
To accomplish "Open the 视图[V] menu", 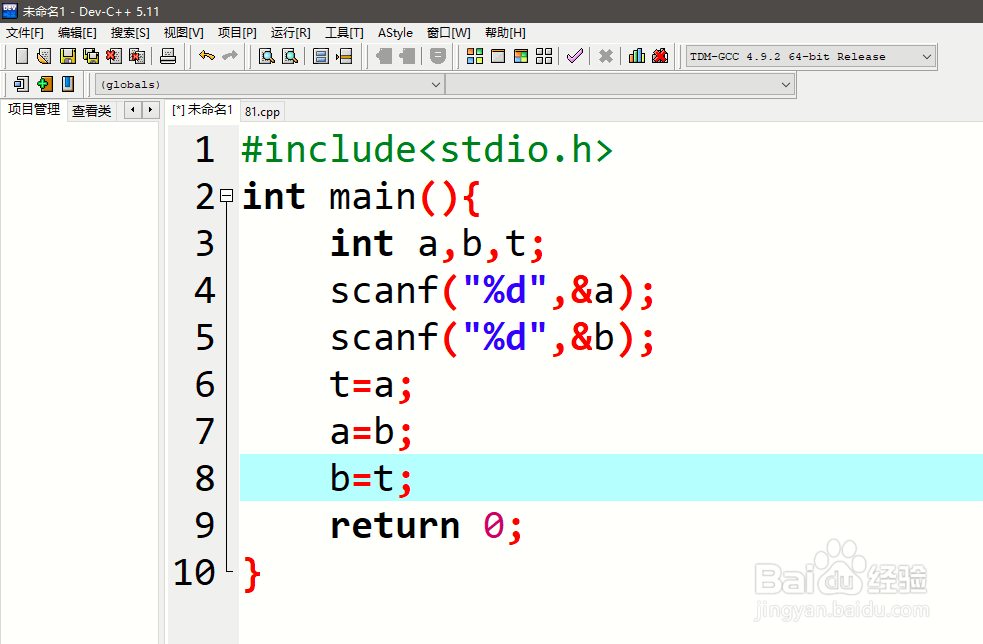I will pyautogui.click(x=184, y=33).
